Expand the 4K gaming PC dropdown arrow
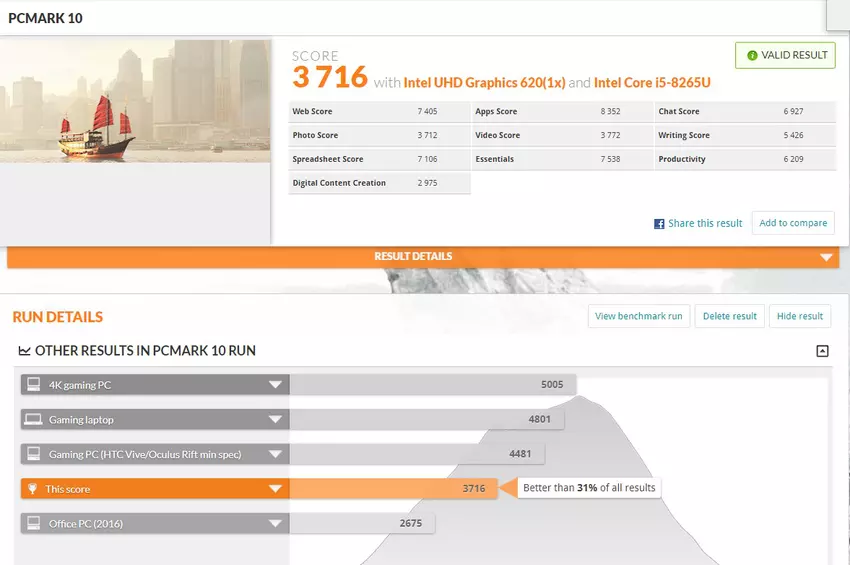This screenshot has height=565, width=850. (274, 385)
